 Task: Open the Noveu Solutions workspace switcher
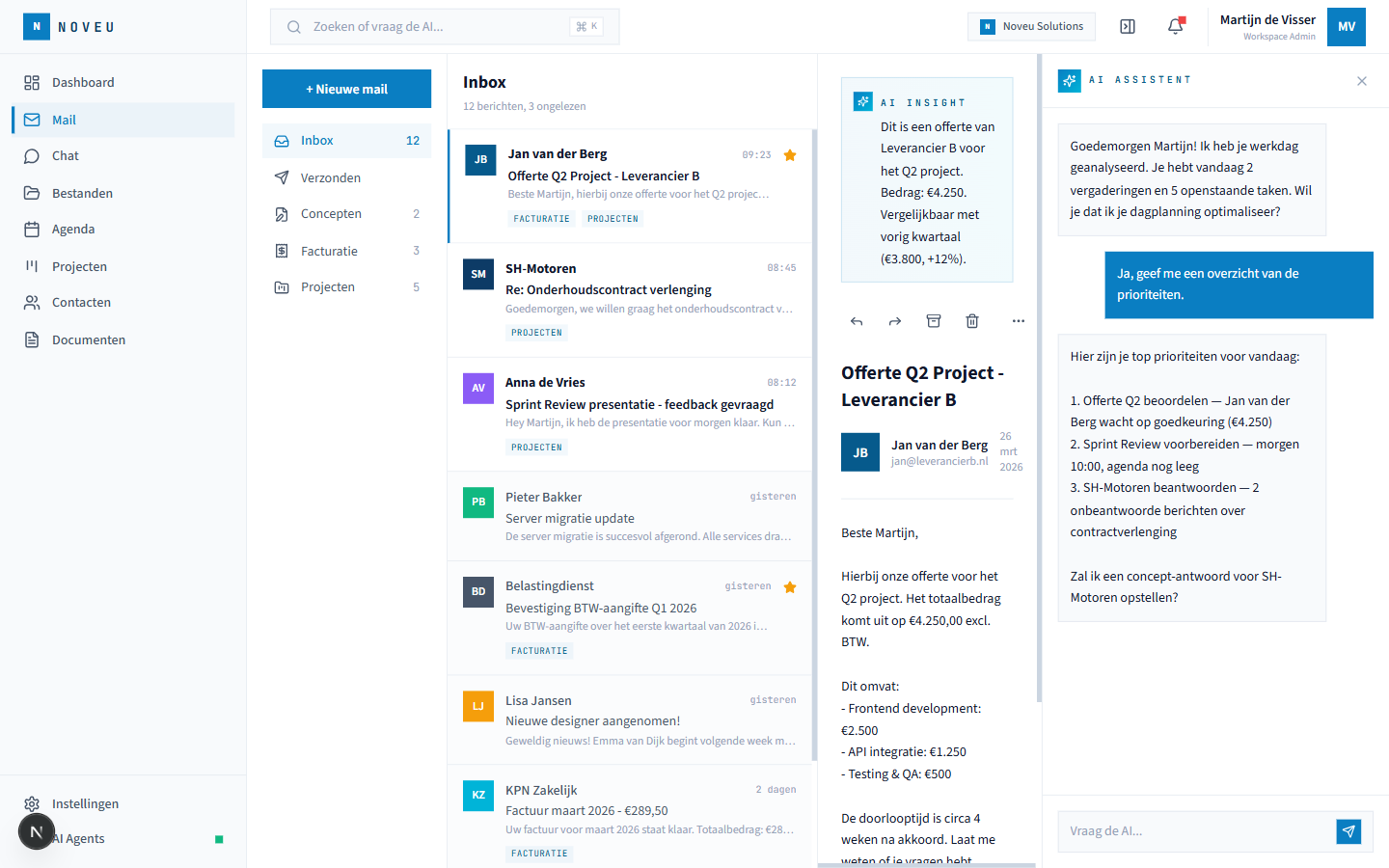pos(1031,26)
